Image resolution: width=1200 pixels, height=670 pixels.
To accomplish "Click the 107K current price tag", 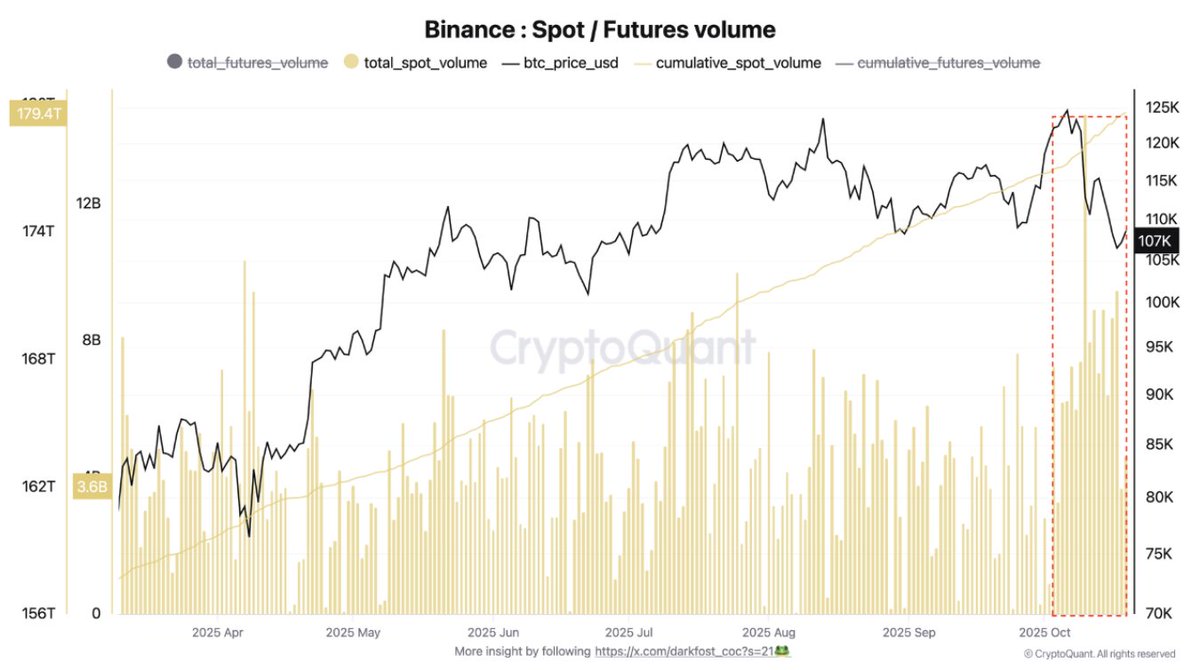I will pyautogui.click(x=1154, y=241).
